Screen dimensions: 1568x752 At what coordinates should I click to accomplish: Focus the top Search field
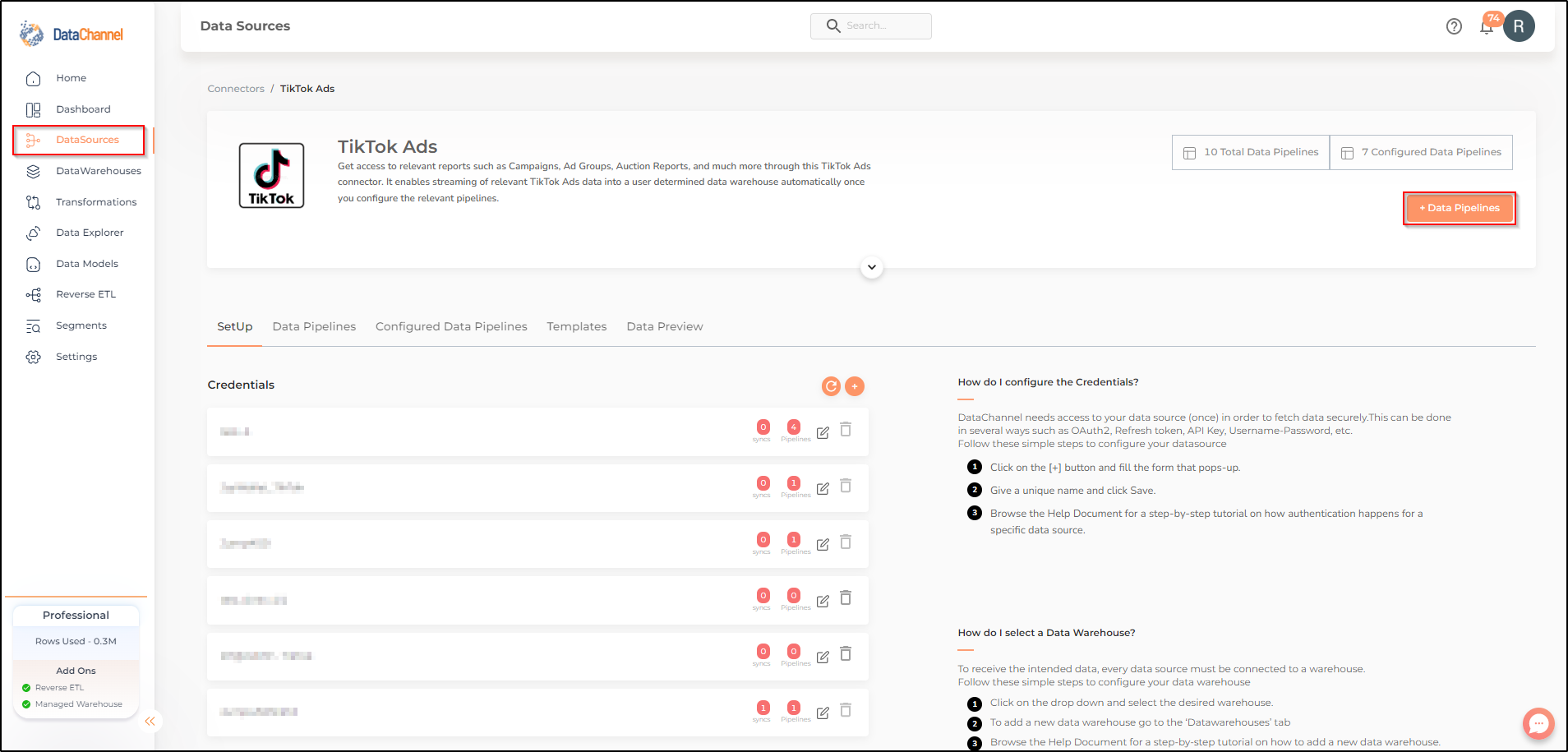click(x=871, y=26)
